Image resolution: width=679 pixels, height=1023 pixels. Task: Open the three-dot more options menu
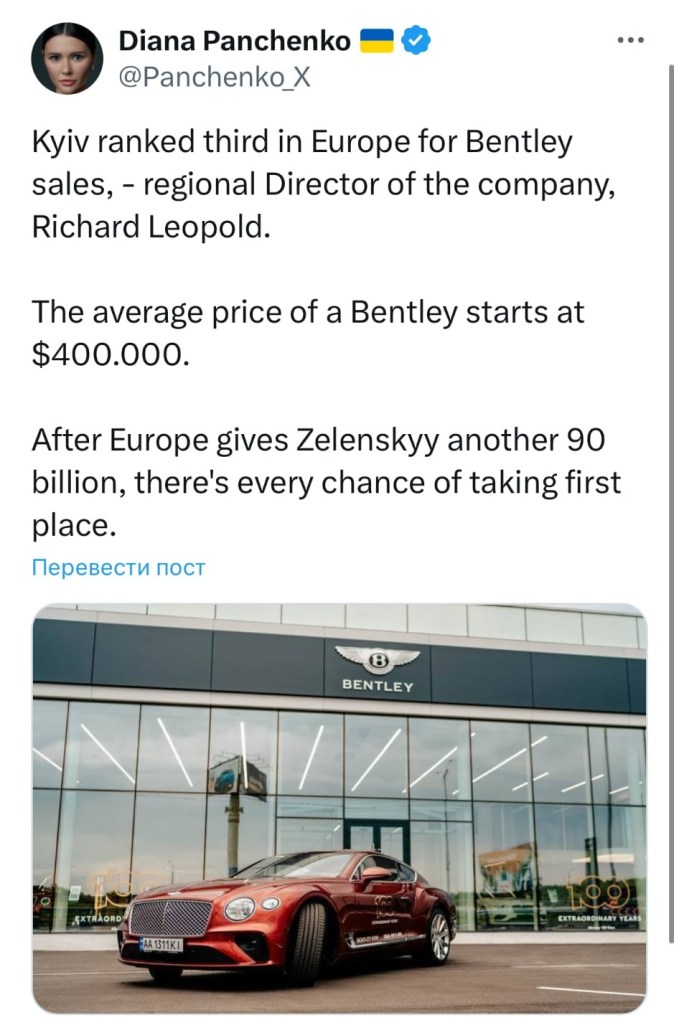(632, 40)
